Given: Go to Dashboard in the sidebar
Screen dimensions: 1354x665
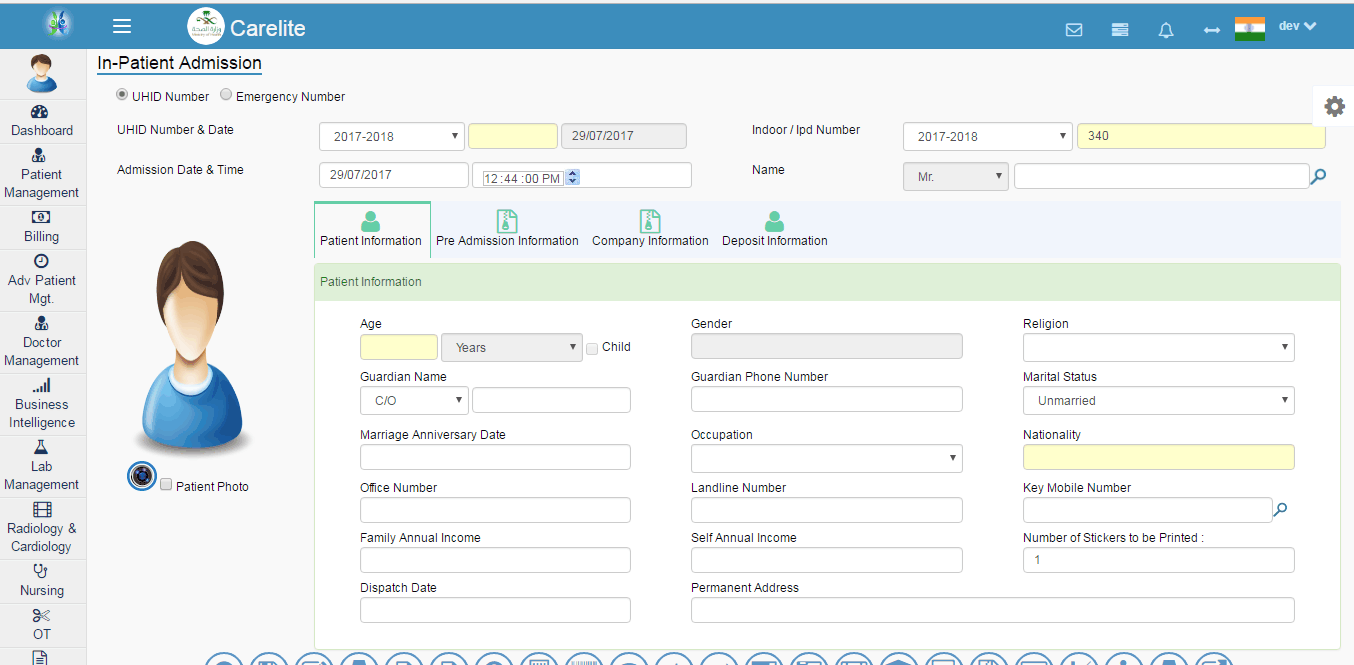Looking at the screenshot, I should tap(42, 121).
